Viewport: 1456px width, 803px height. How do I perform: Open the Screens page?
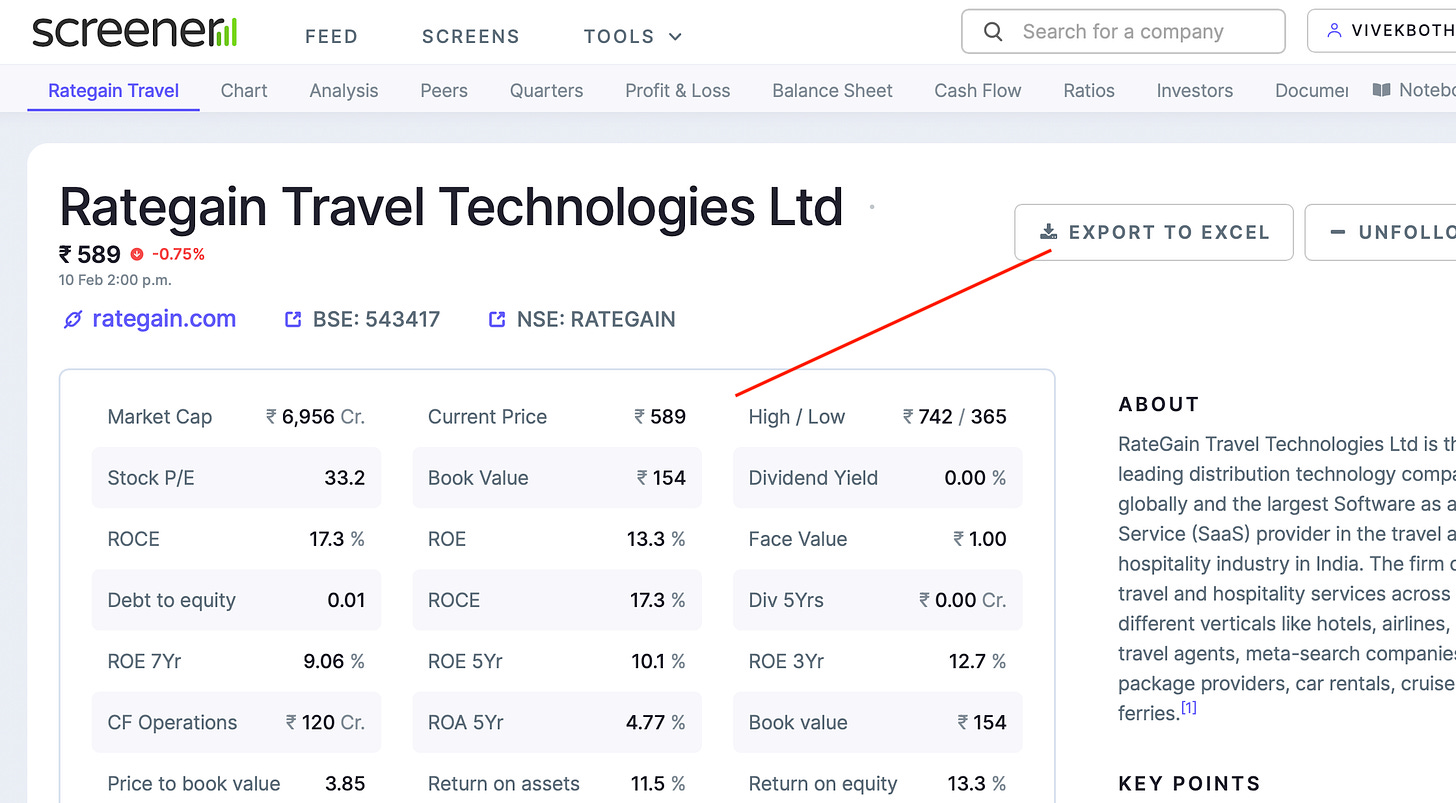pyautogui.click(x=471, y=37)
